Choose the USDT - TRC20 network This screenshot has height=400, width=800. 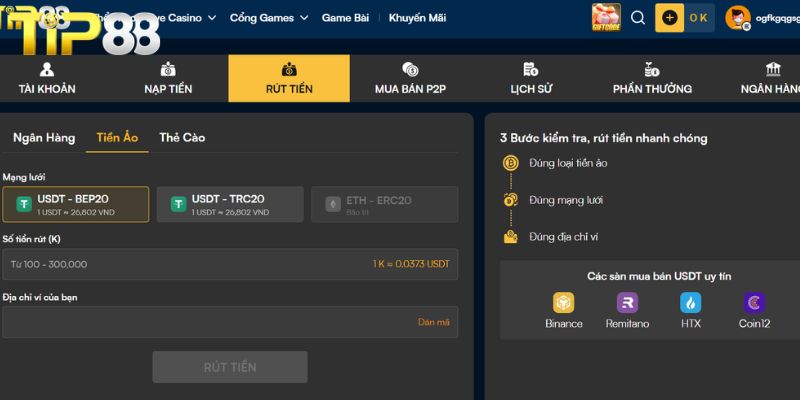click(x=230, y=204)
